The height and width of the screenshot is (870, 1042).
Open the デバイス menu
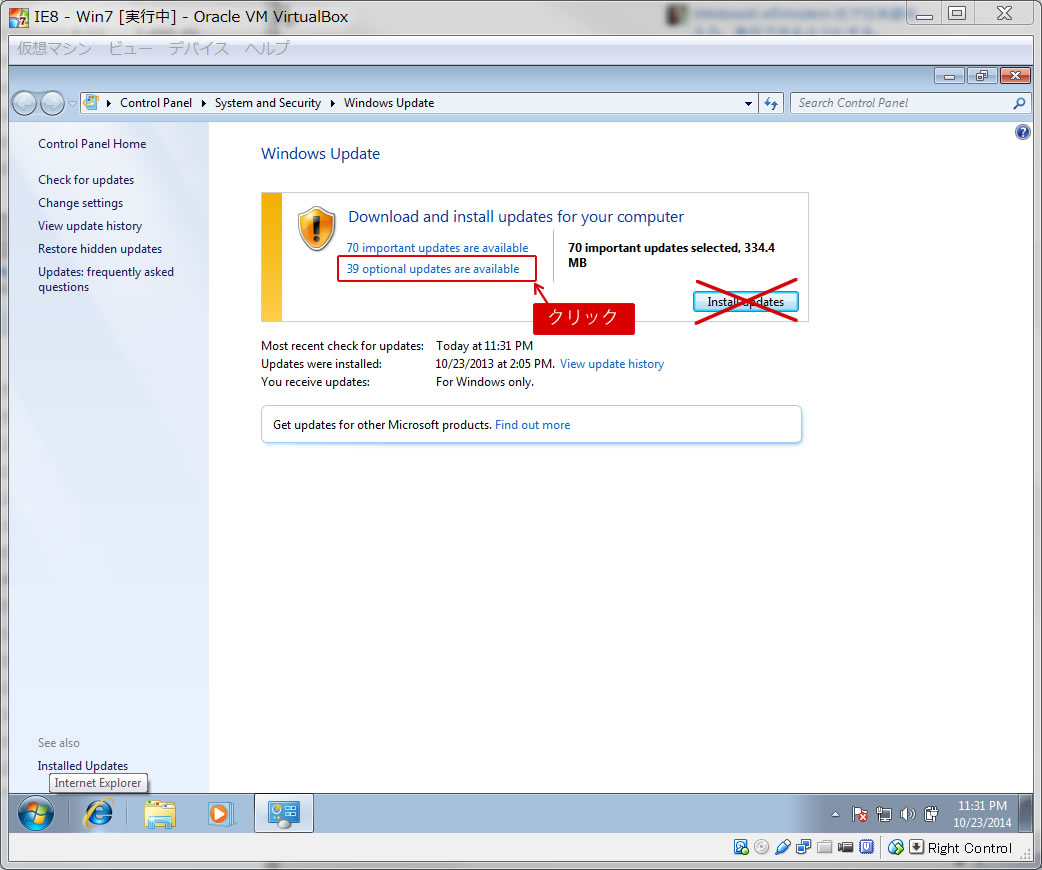[198, 49]
